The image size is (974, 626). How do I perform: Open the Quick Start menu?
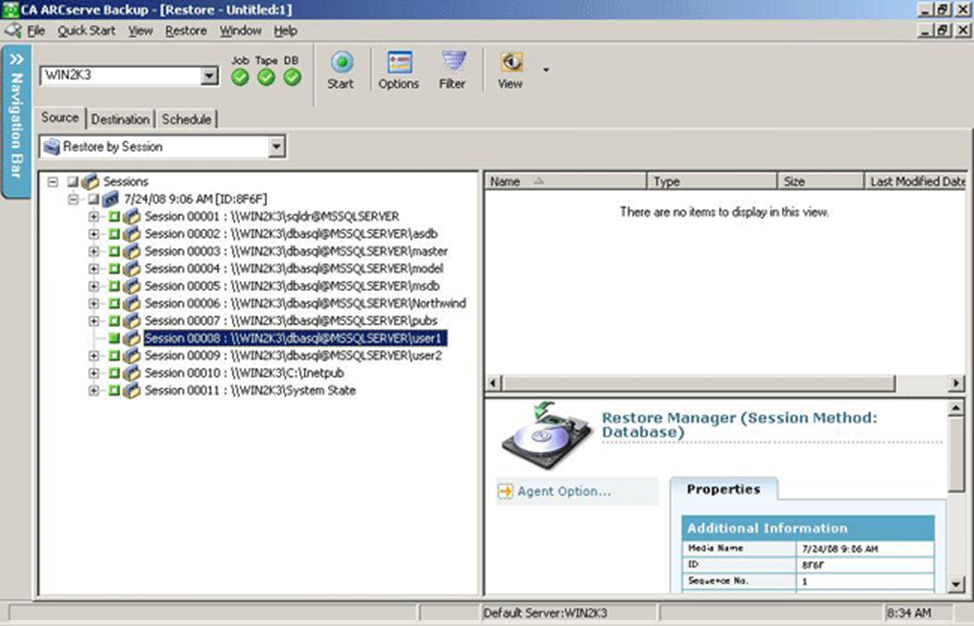click(86, 30)
